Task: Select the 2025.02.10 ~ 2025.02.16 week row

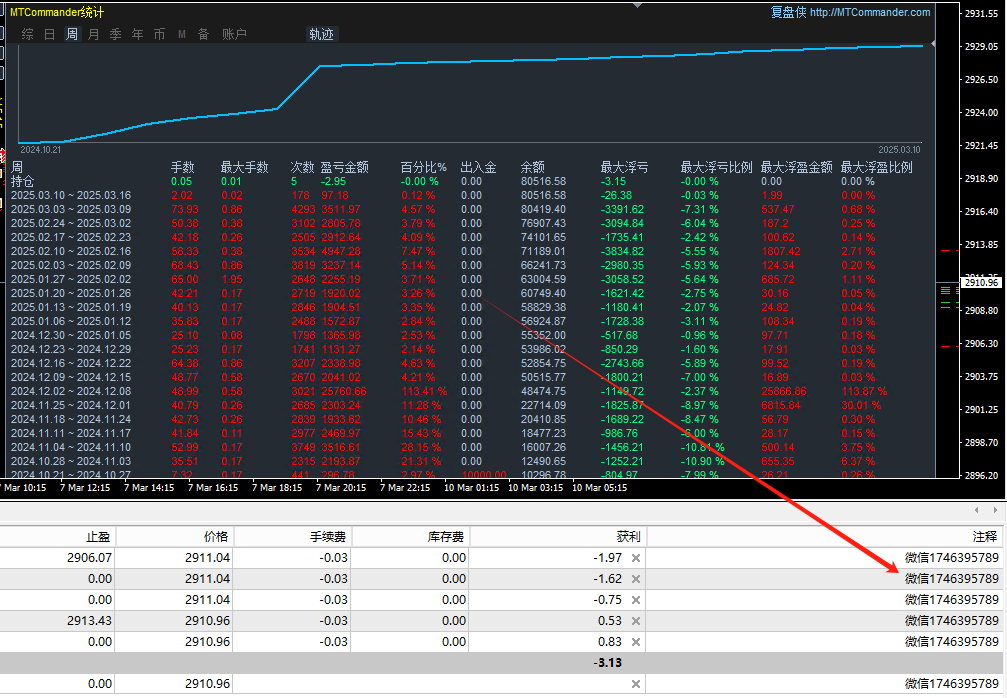Action: coord(443,251)
